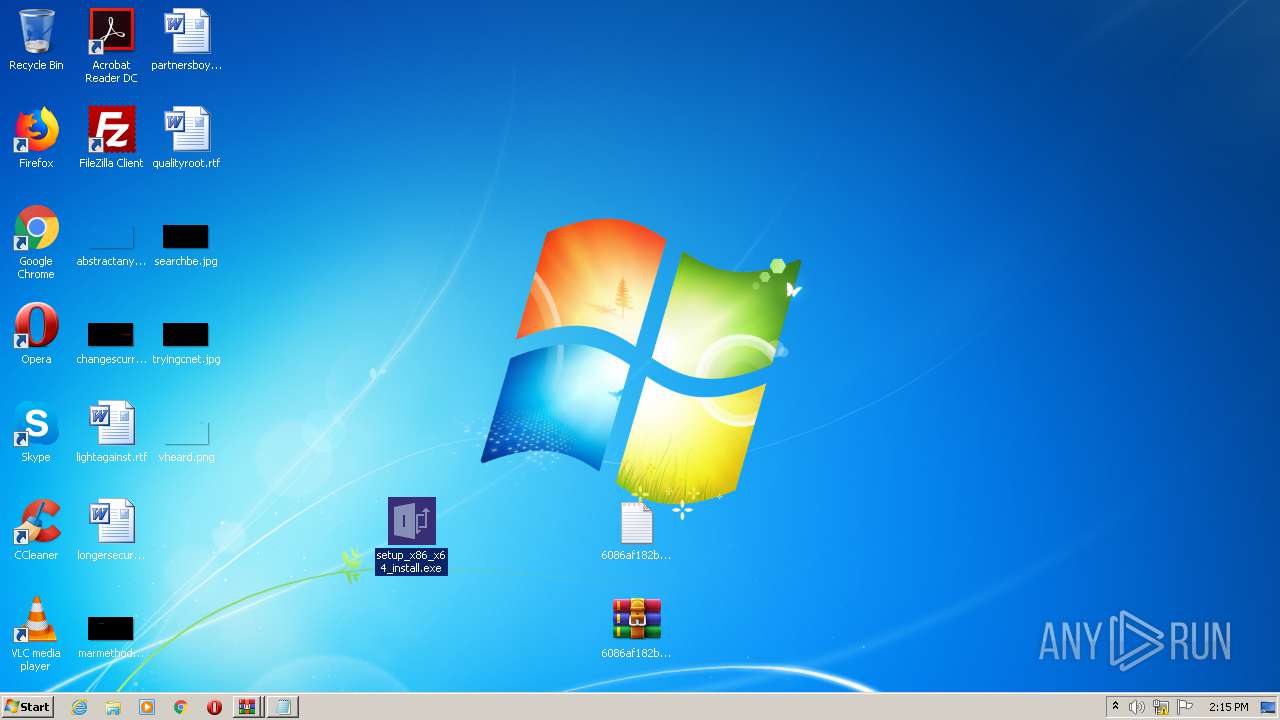Image resolution: width=1280 pixels, height=720 pixels.
Task: Open the network tray icon
Action: [1161, 707]
